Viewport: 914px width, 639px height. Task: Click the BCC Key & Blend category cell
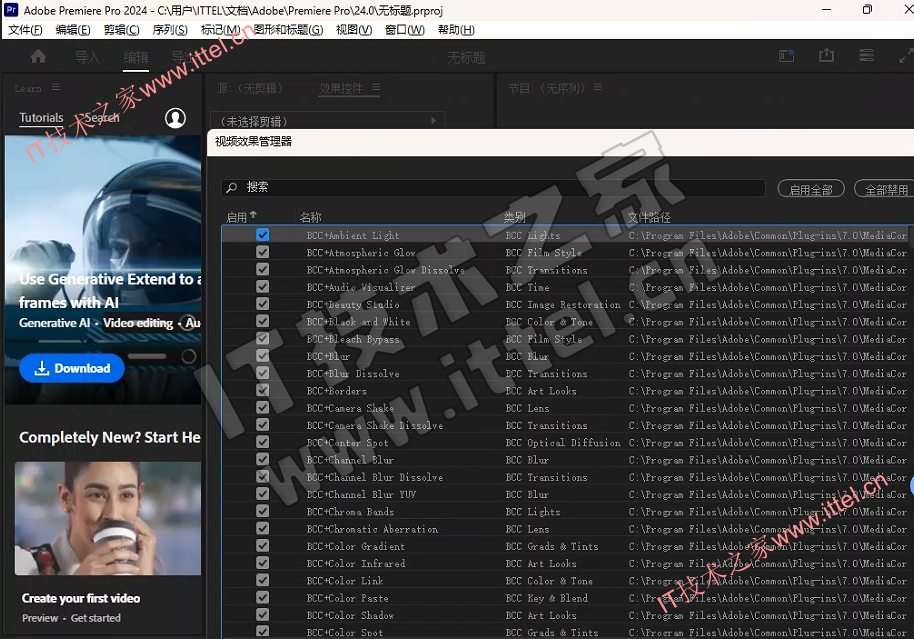pyautogui.click(x=546, y=598)
